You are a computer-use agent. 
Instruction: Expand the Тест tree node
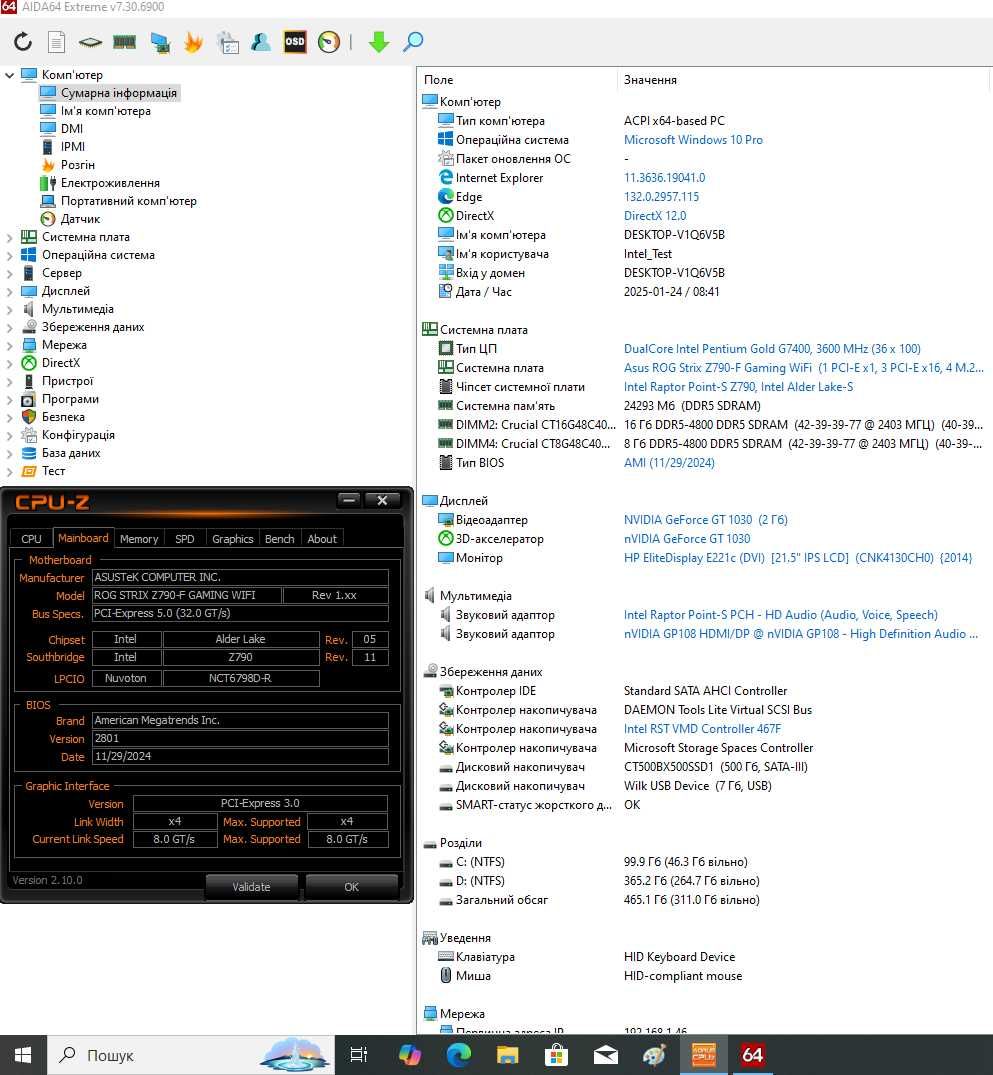pos(10,471)
